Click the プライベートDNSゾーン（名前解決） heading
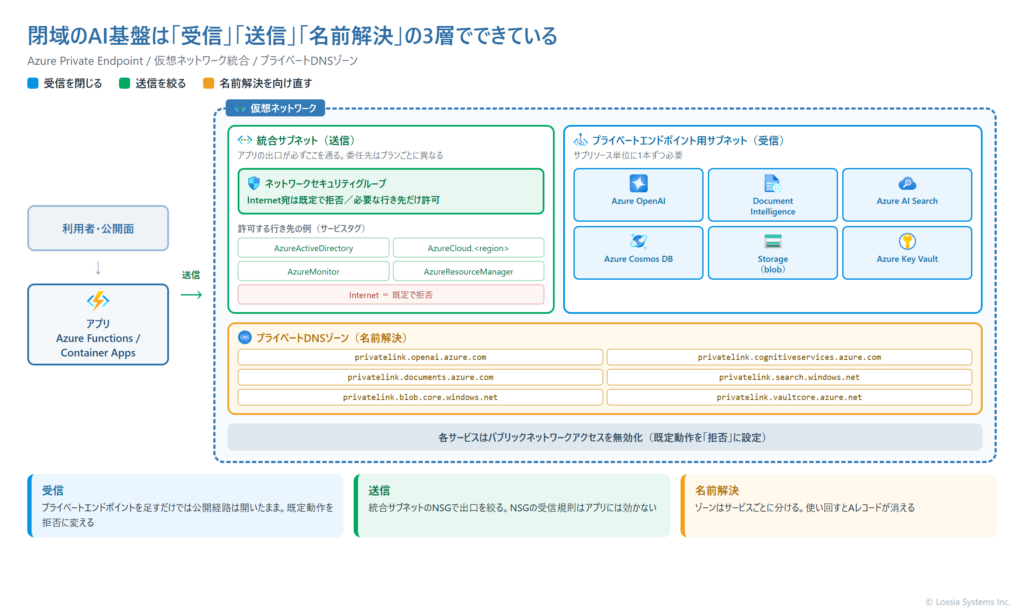Image resolution: width=1024 pixels, height=614 pixels. (x=332, y=338)
